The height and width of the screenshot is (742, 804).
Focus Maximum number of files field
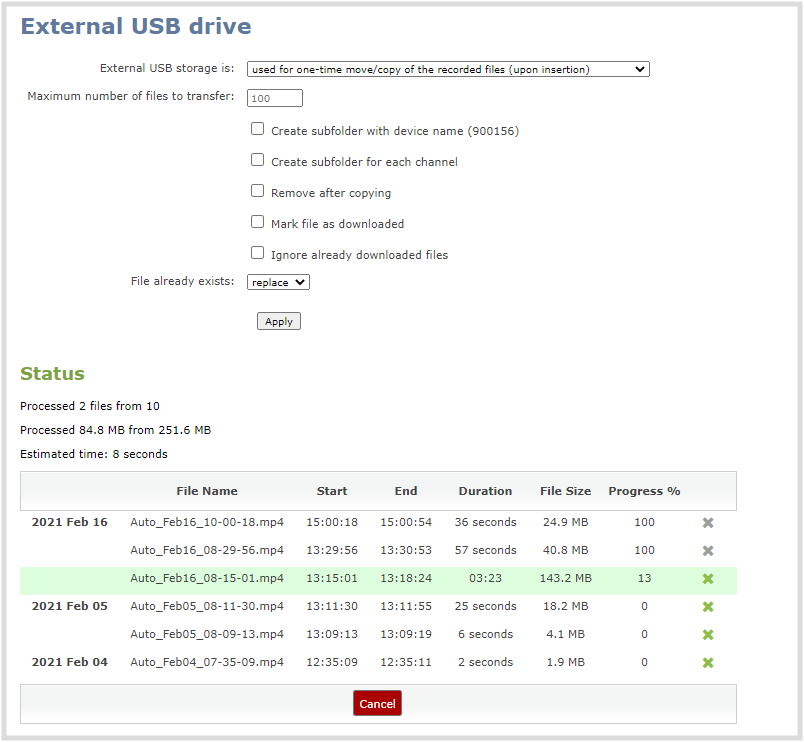coord(275,98)
